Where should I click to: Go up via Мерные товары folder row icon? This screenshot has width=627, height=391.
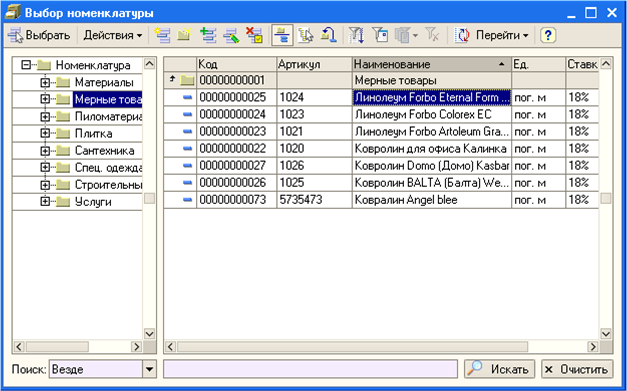click(187, 80)
